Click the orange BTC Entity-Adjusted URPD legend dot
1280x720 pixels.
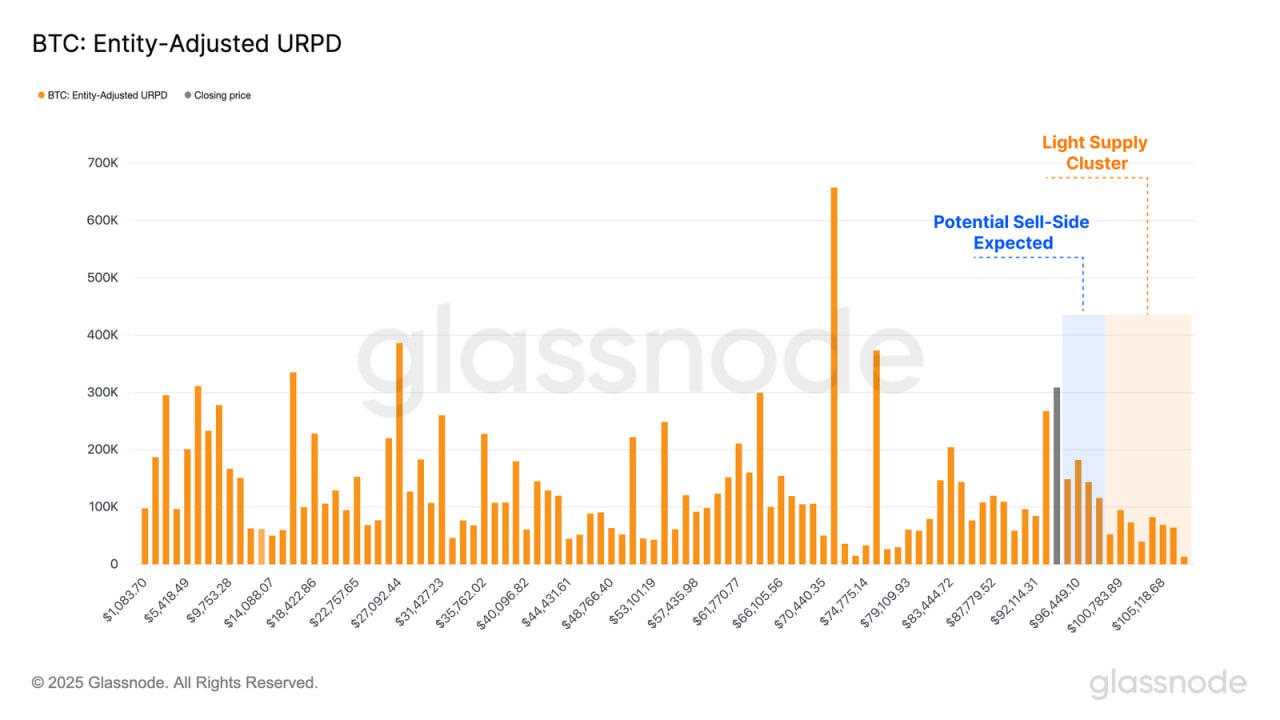pyautogui.click(x=41, y=96)
